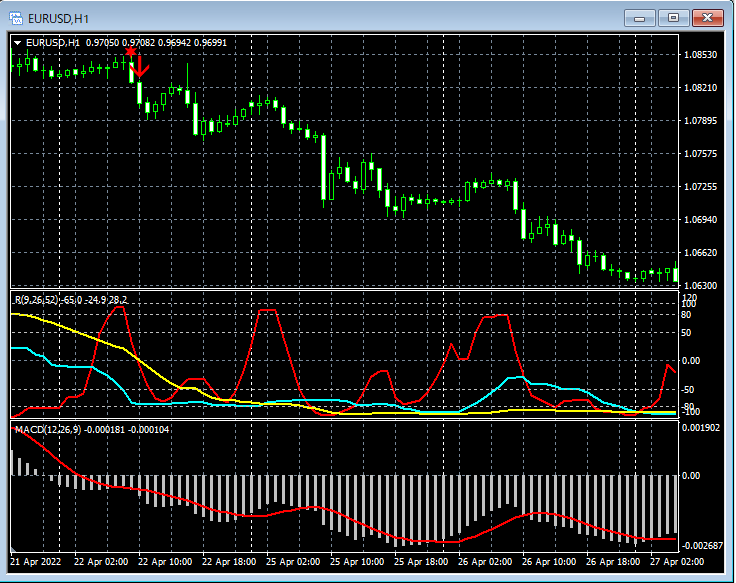
Task: Click the 26 Apr 10:00 time label
Action: click(548, 562)
